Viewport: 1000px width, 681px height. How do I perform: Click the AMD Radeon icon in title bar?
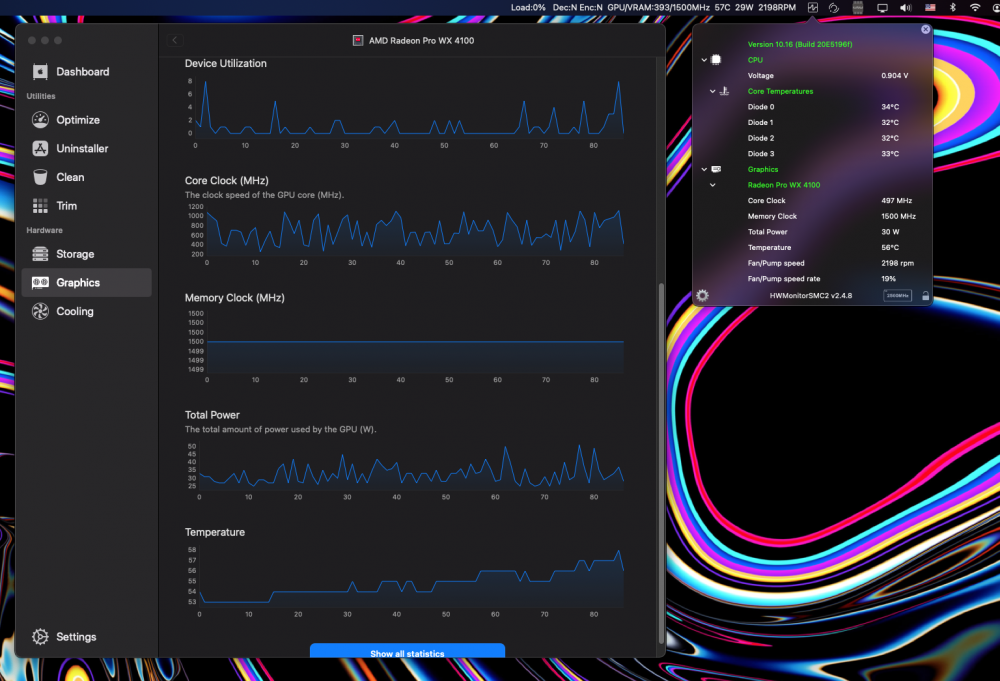tap(358, 40)
